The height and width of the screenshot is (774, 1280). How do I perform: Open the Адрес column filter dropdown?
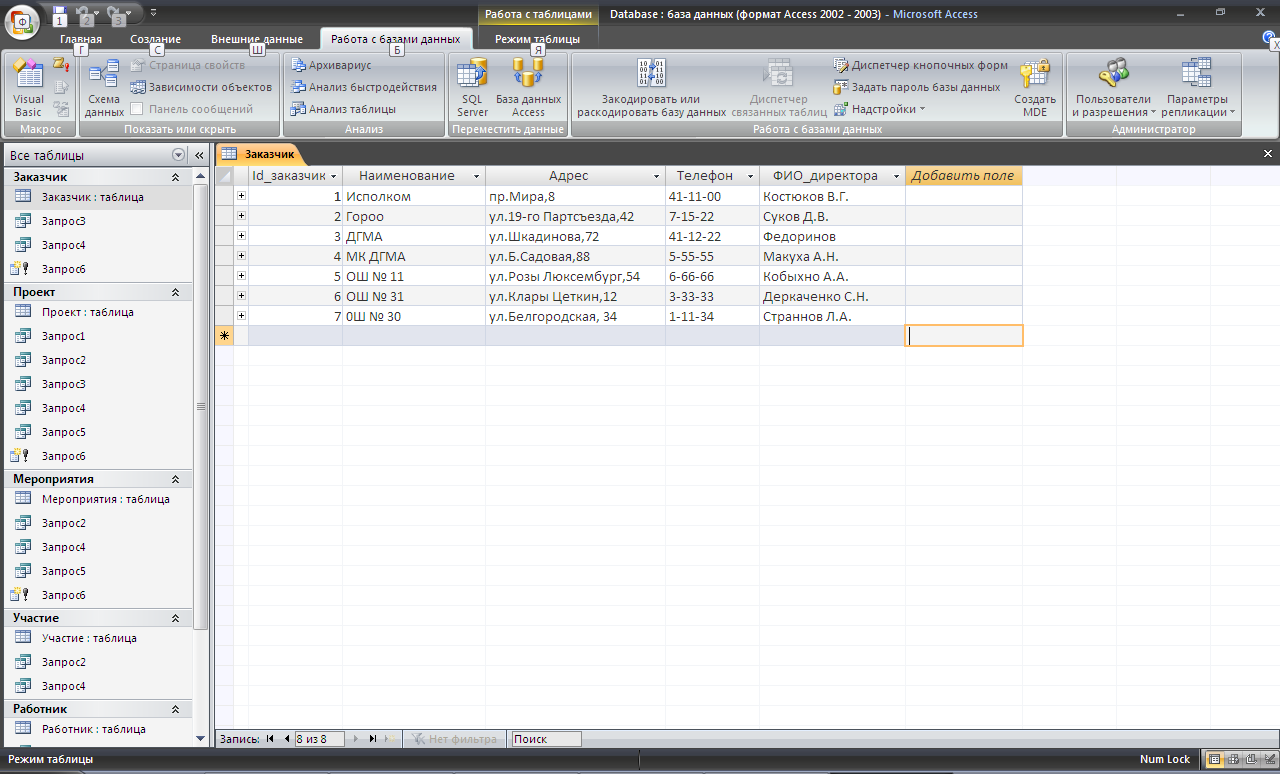tap(657, 176)
